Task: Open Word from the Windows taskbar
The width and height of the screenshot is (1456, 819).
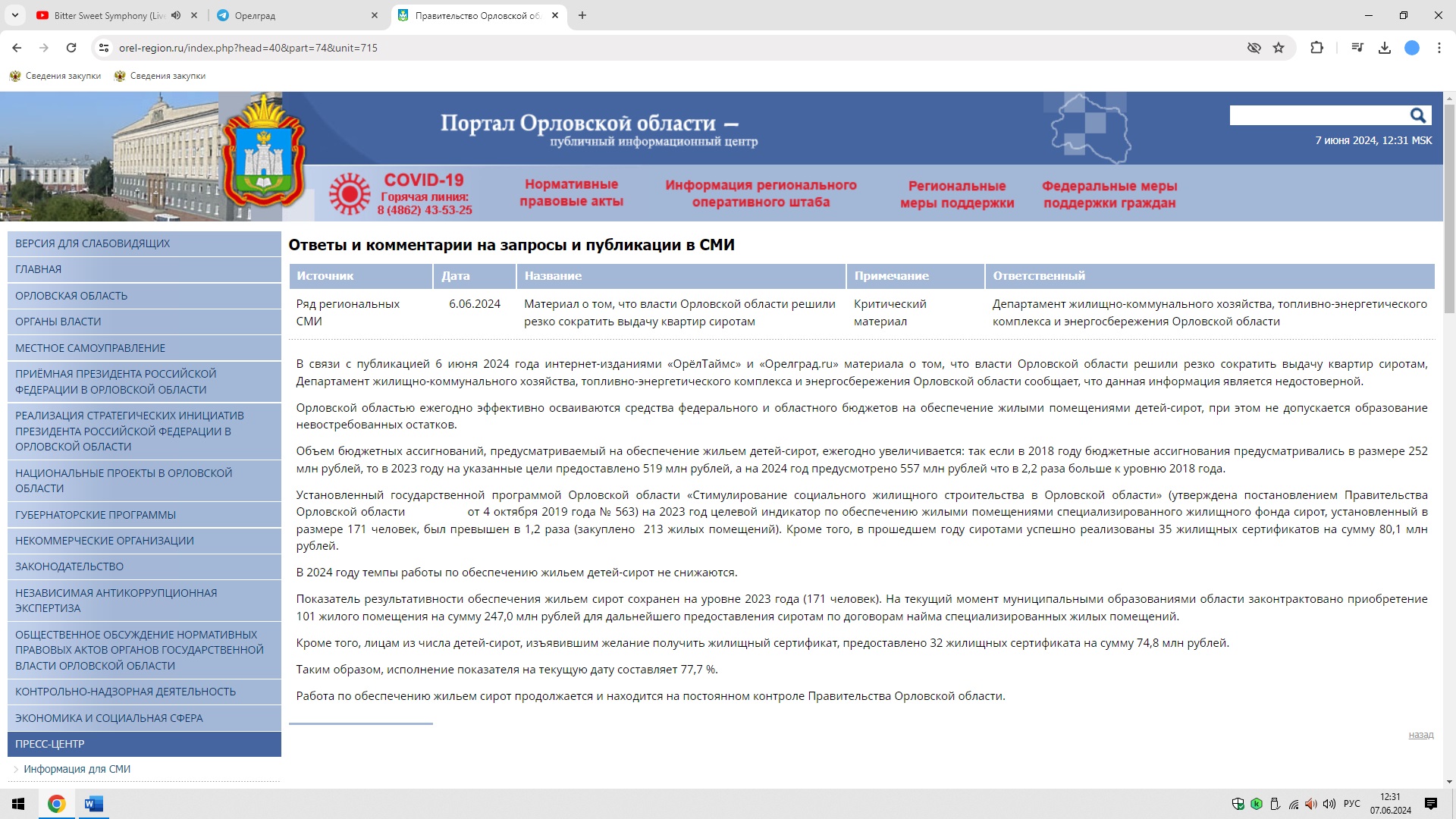Action: tap(93, 804)
